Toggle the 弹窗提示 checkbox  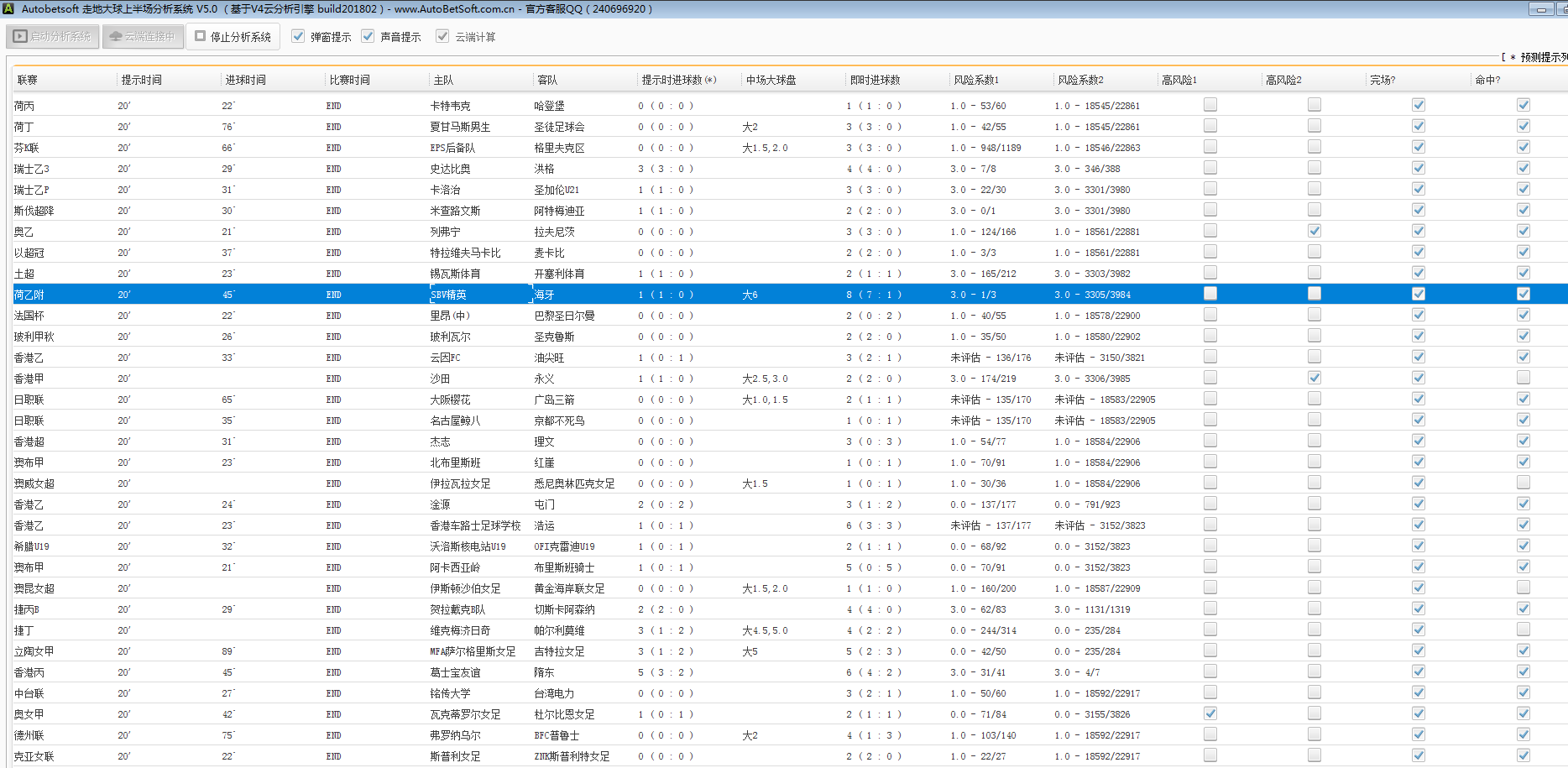click(298, 36)
